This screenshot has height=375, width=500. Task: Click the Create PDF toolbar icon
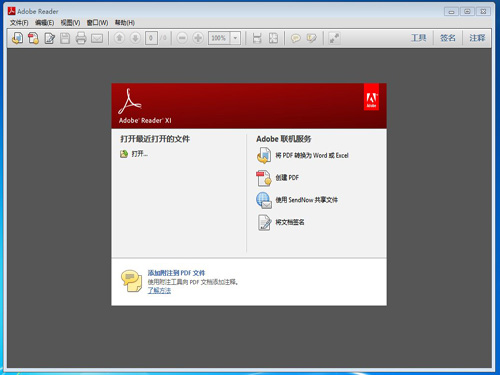(33, 38)
